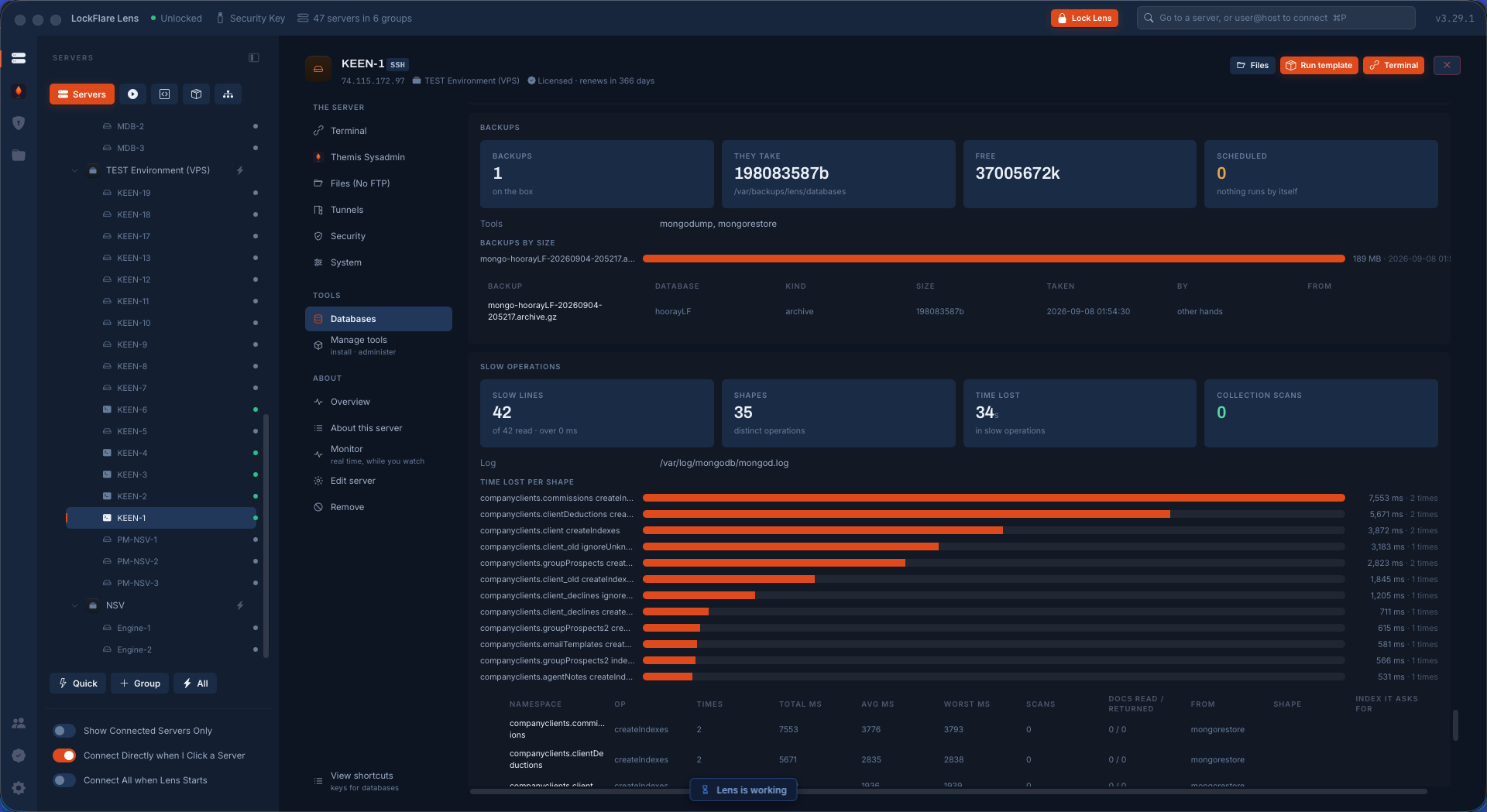
Task: Click the All connect button
Action: coord(195,684)
